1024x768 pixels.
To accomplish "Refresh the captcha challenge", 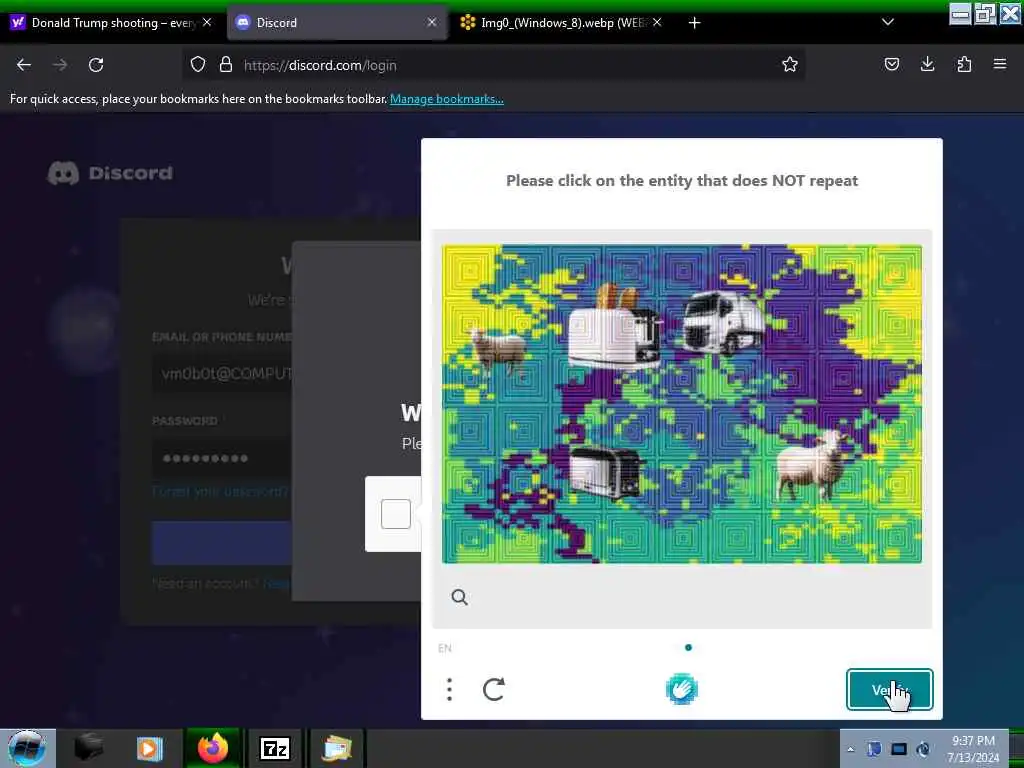I will pos(494,689).
